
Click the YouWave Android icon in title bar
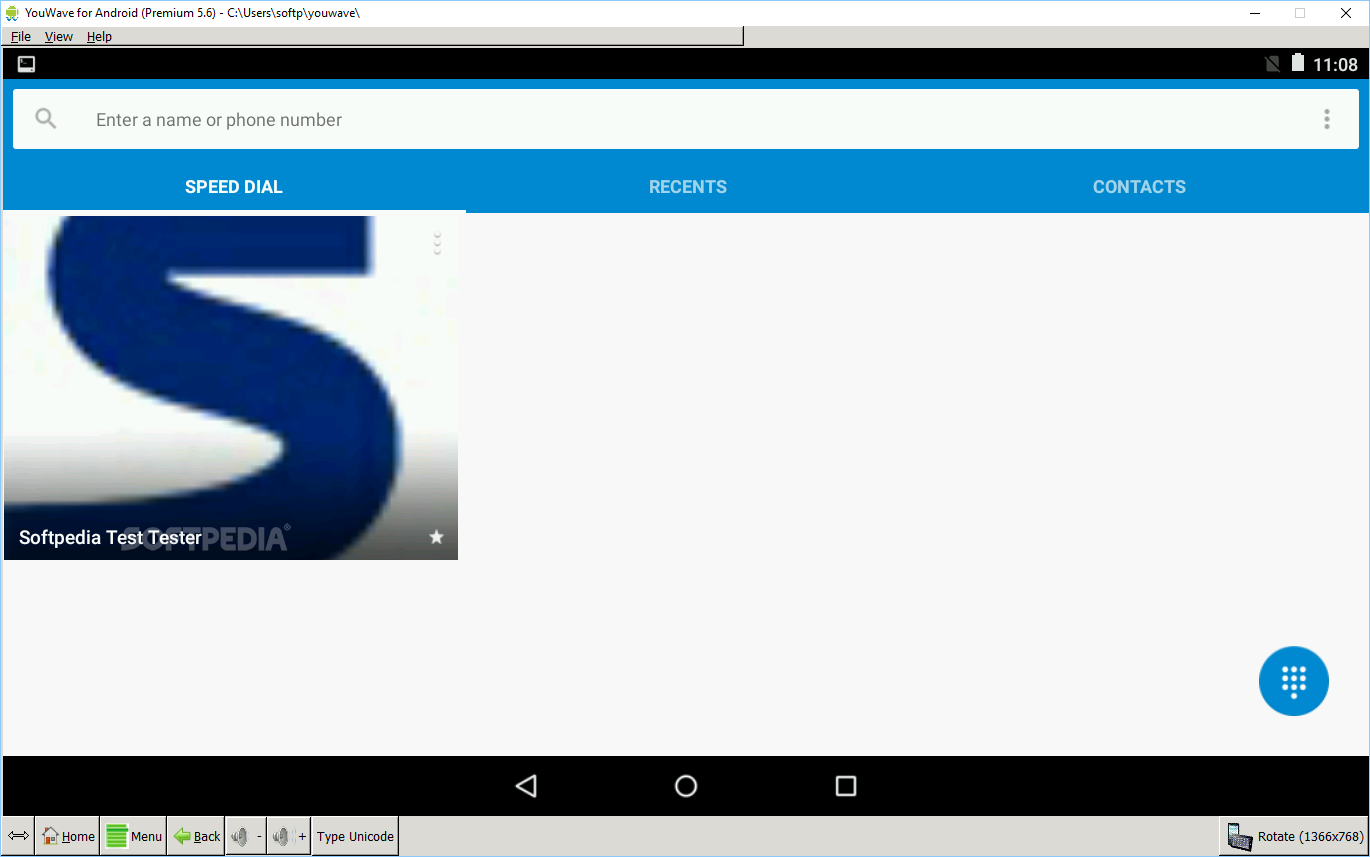[x=13, y=13]
